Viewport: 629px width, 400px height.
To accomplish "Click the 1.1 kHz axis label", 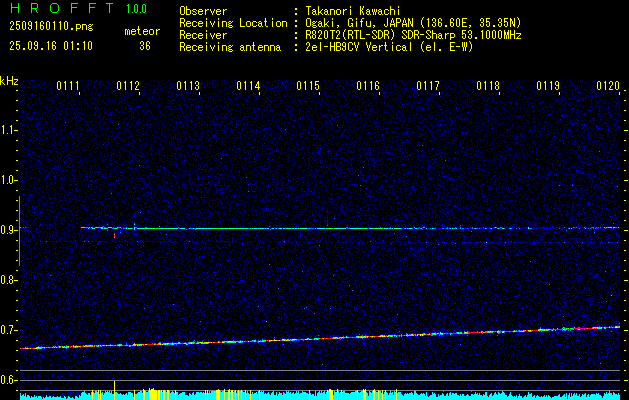I will (x=8, y=130).
